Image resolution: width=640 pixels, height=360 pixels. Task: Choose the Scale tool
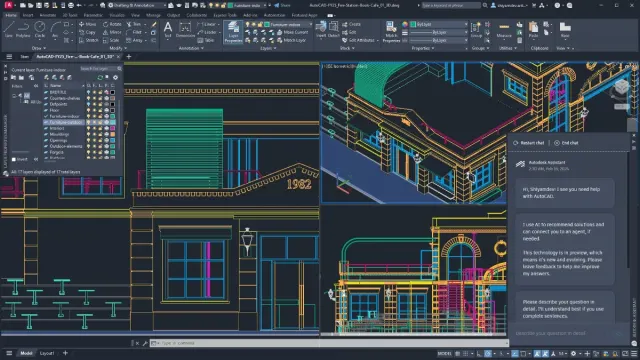tap(111, 40)
